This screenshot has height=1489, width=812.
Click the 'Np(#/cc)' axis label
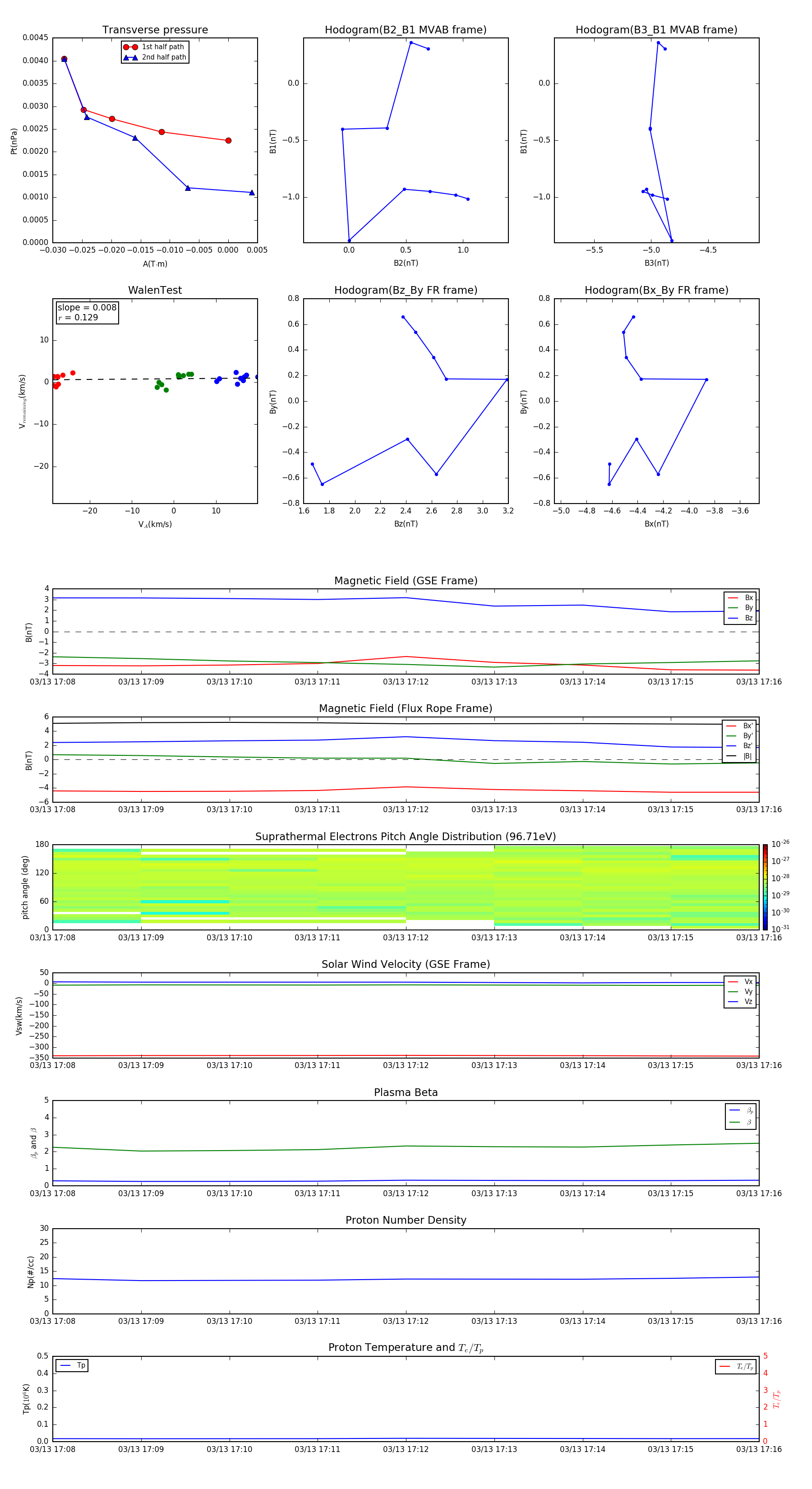(x=31, y=1272)
